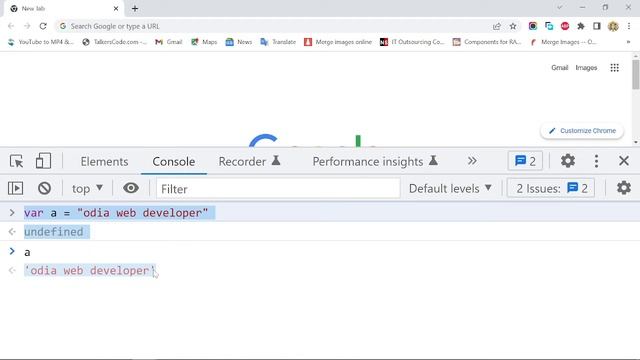Open DevTools three-dot customize menu

pos(596,161)
